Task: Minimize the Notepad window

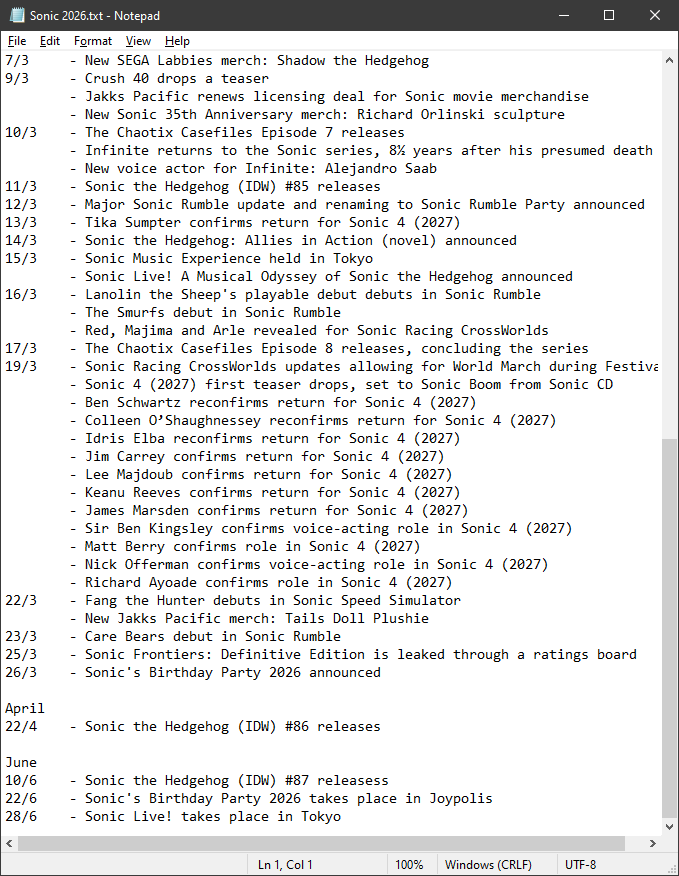Action: click(x=564, y=15)
